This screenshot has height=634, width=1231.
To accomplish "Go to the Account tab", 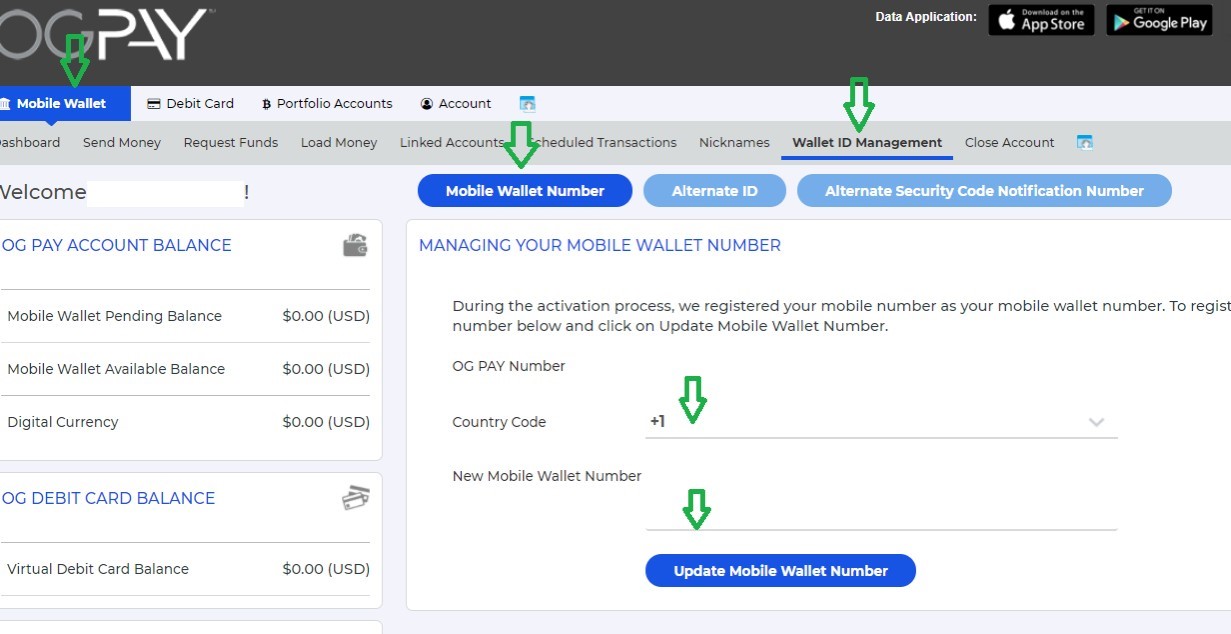I will [x=456, y=103].
